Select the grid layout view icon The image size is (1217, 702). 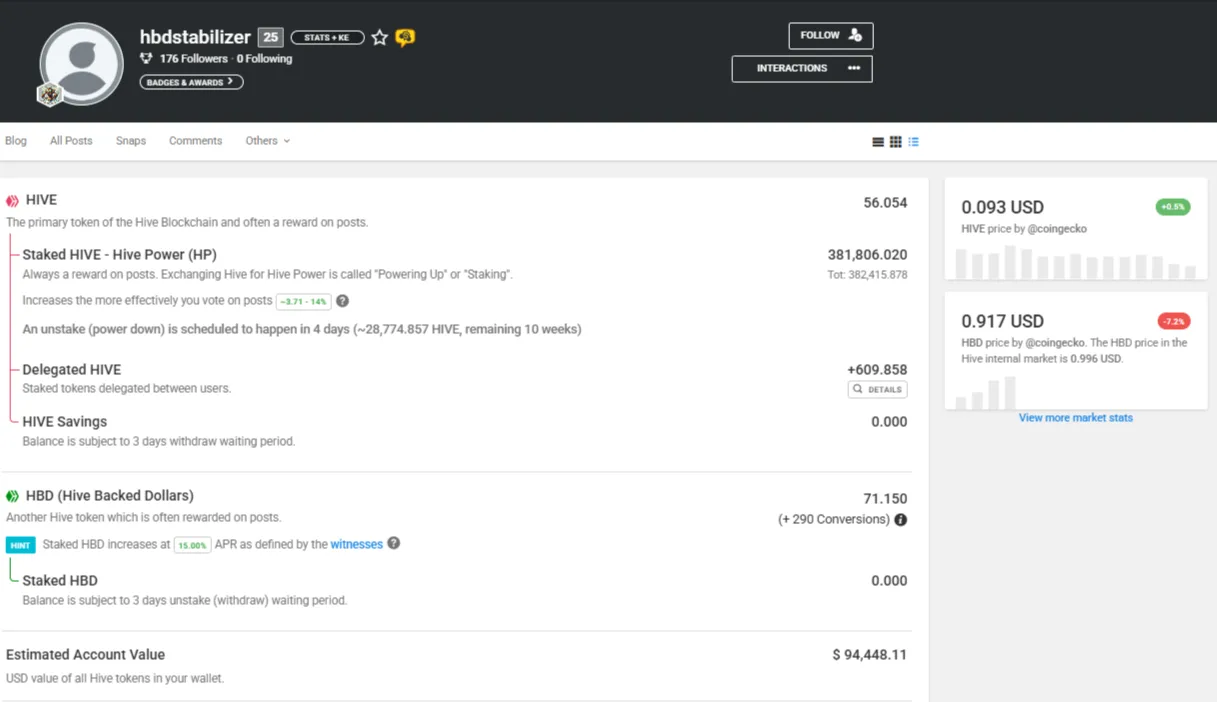point(896,142)
